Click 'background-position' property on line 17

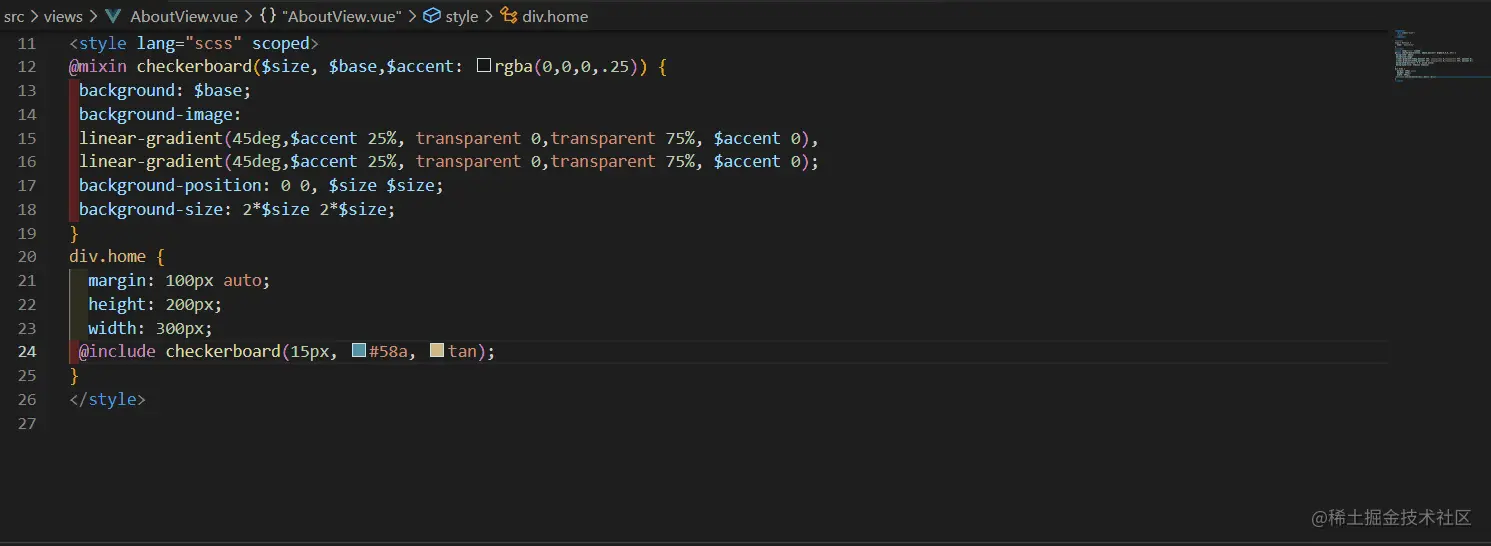[170, 185]
